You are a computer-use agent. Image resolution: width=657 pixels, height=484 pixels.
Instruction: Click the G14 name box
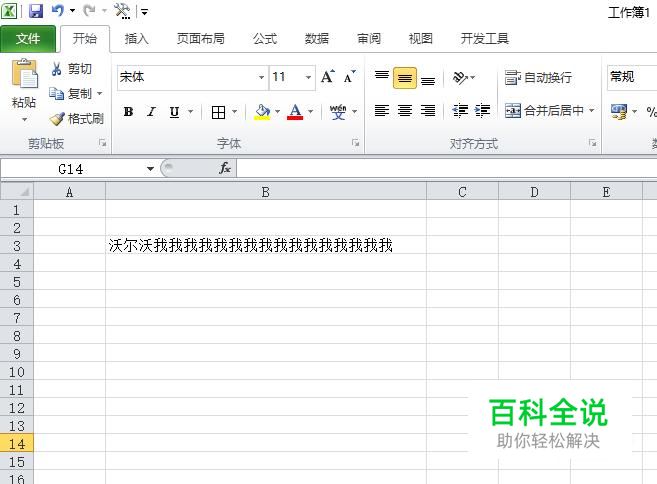(71, 169)
